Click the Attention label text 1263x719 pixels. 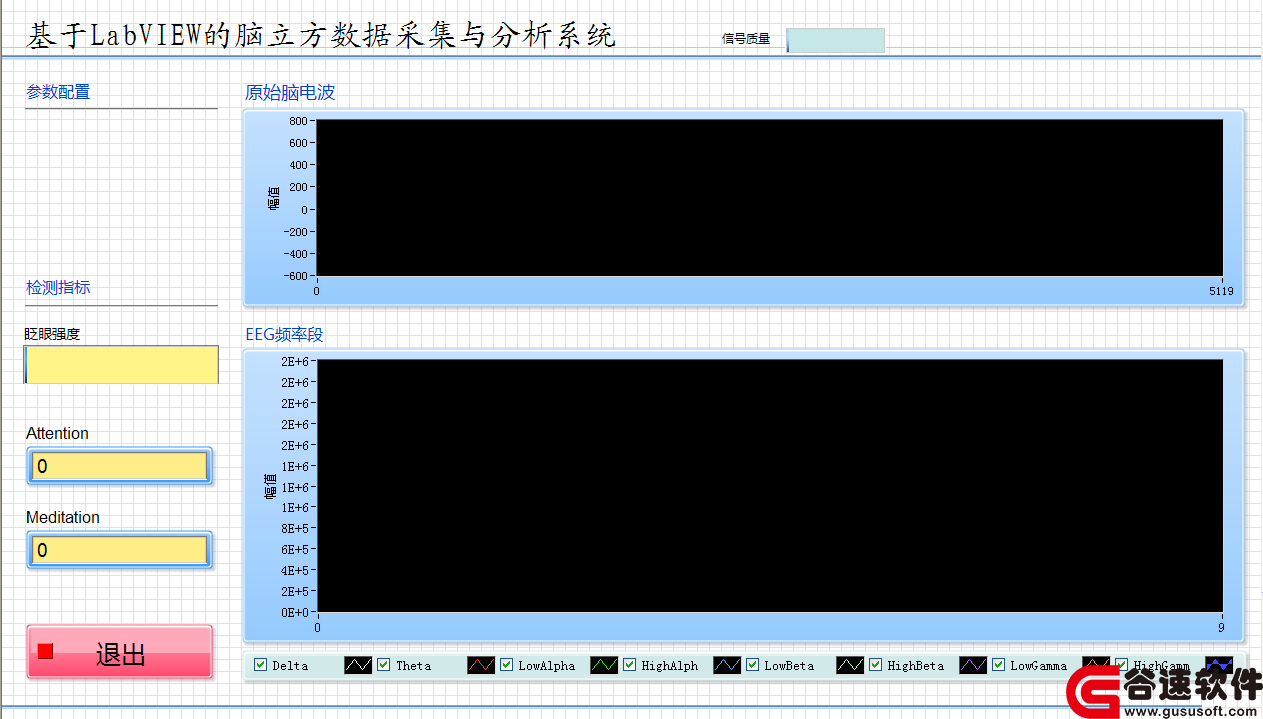click(x=57, y=433)
